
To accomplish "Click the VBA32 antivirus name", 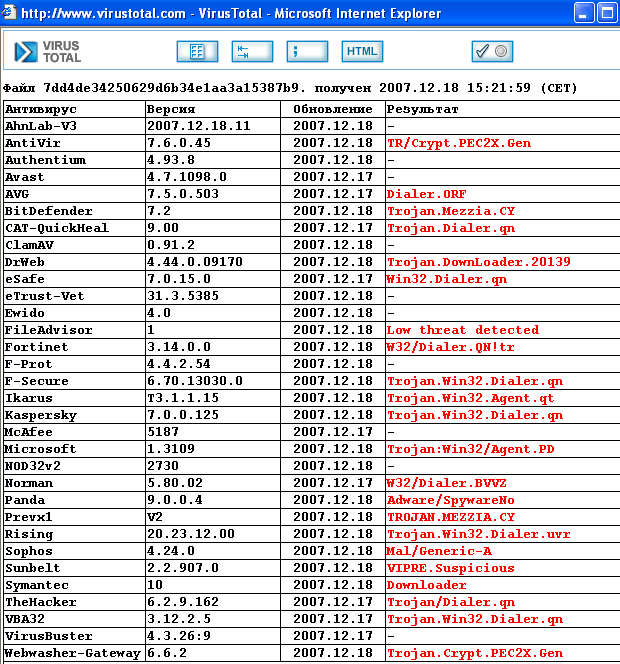I will point(25,619).
